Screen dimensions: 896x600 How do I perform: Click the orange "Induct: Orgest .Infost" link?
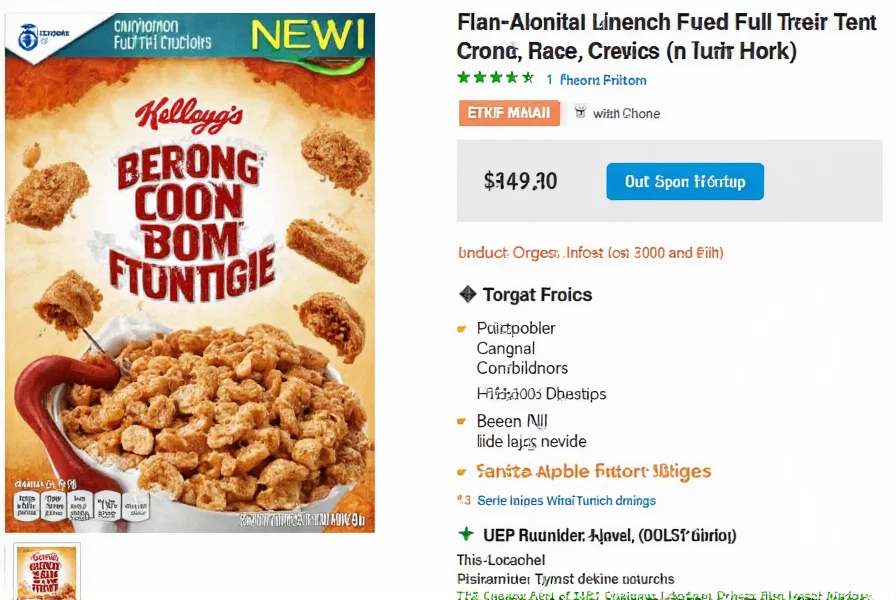[590, 253]
